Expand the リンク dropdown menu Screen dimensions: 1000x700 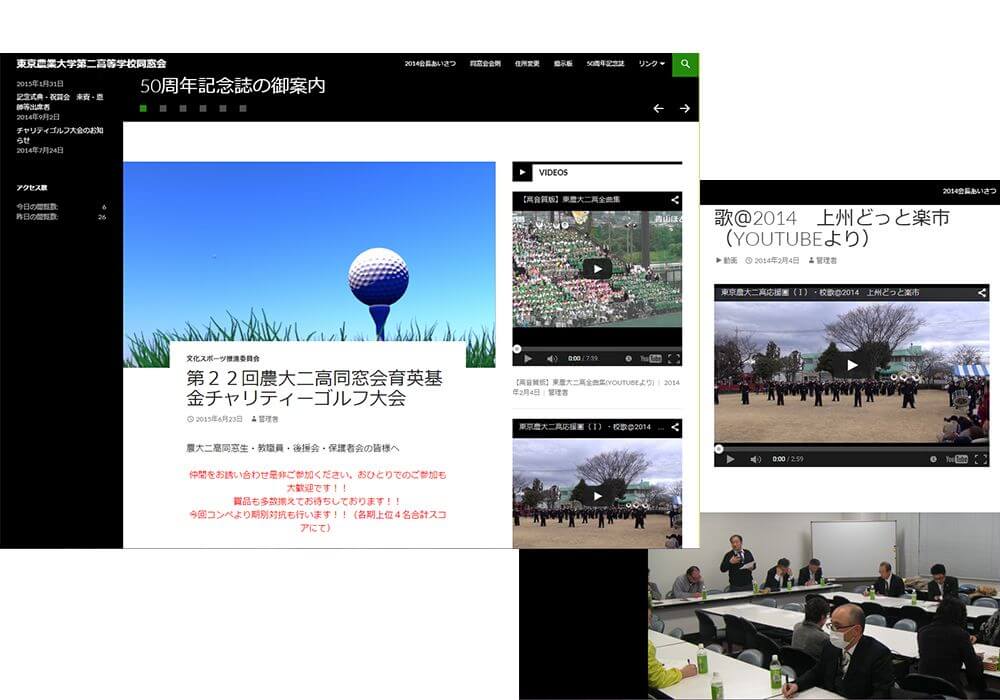(x=651, y=64)
